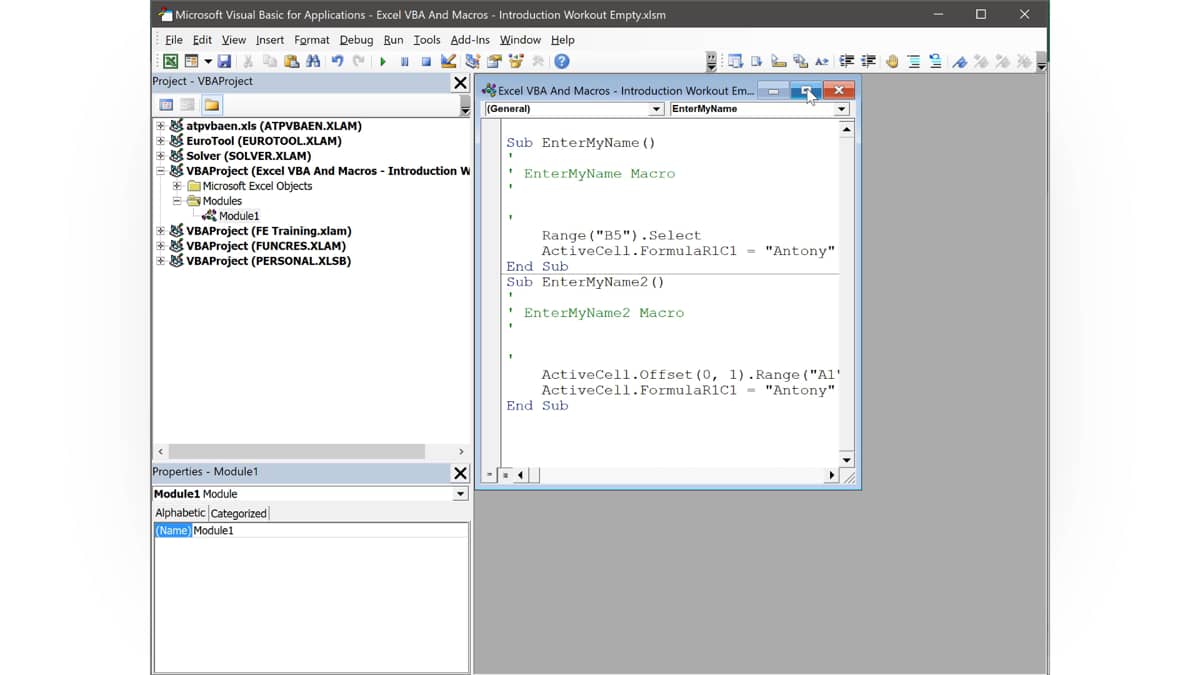Click the Cut scissors icon
The image size is (1200, 675).
point(248,61)
